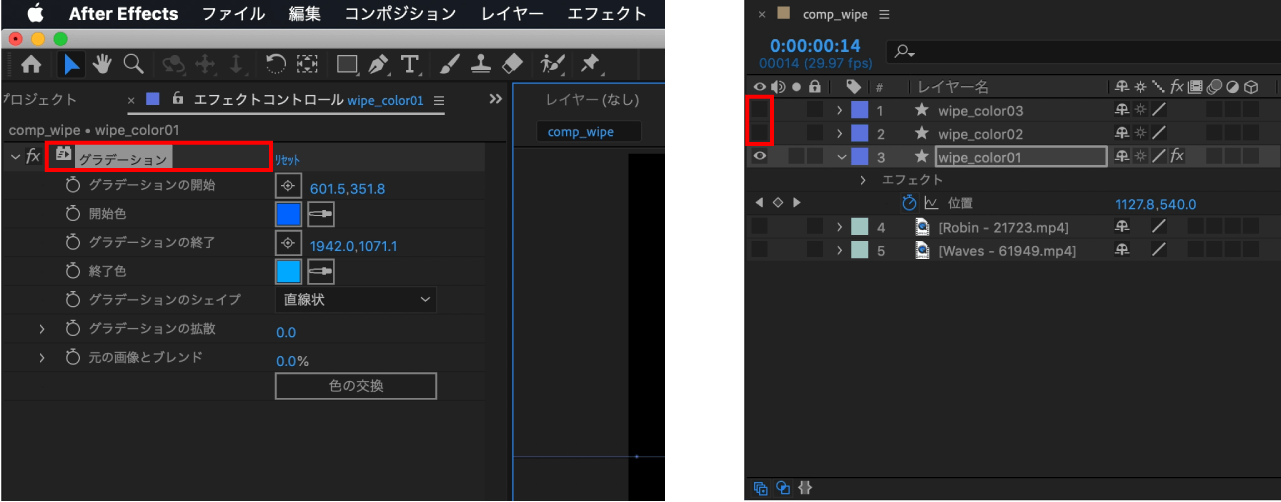The image size is (1281, 502).
Task: Open the ファイル menu
Action: pos(233,14)
